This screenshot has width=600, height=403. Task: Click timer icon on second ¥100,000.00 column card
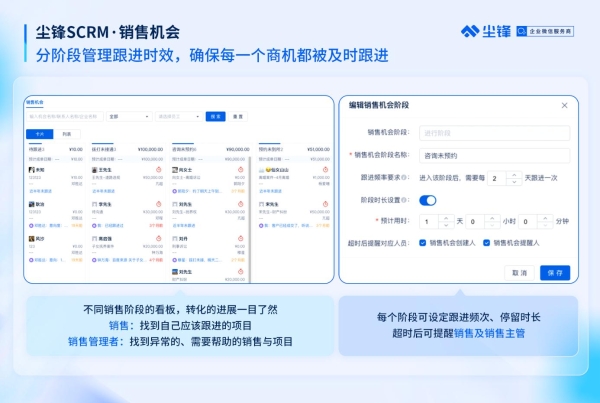click(x=159, y=204)
